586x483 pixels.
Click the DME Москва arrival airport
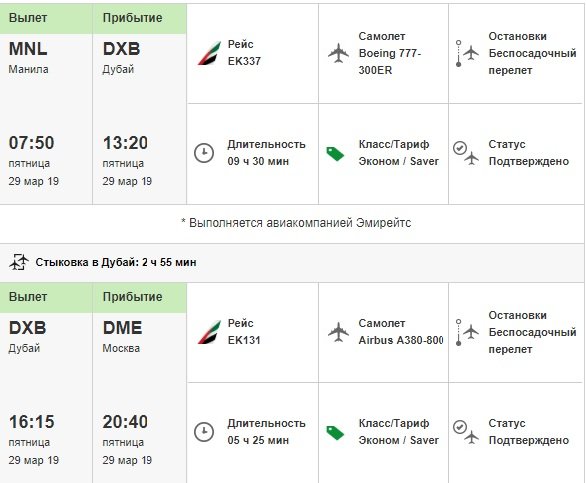click(x=122, y=336)
